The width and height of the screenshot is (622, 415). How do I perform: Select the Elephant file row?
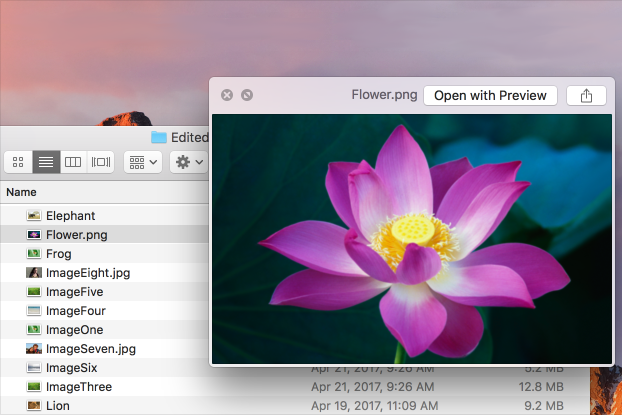(x=104, y=215)
